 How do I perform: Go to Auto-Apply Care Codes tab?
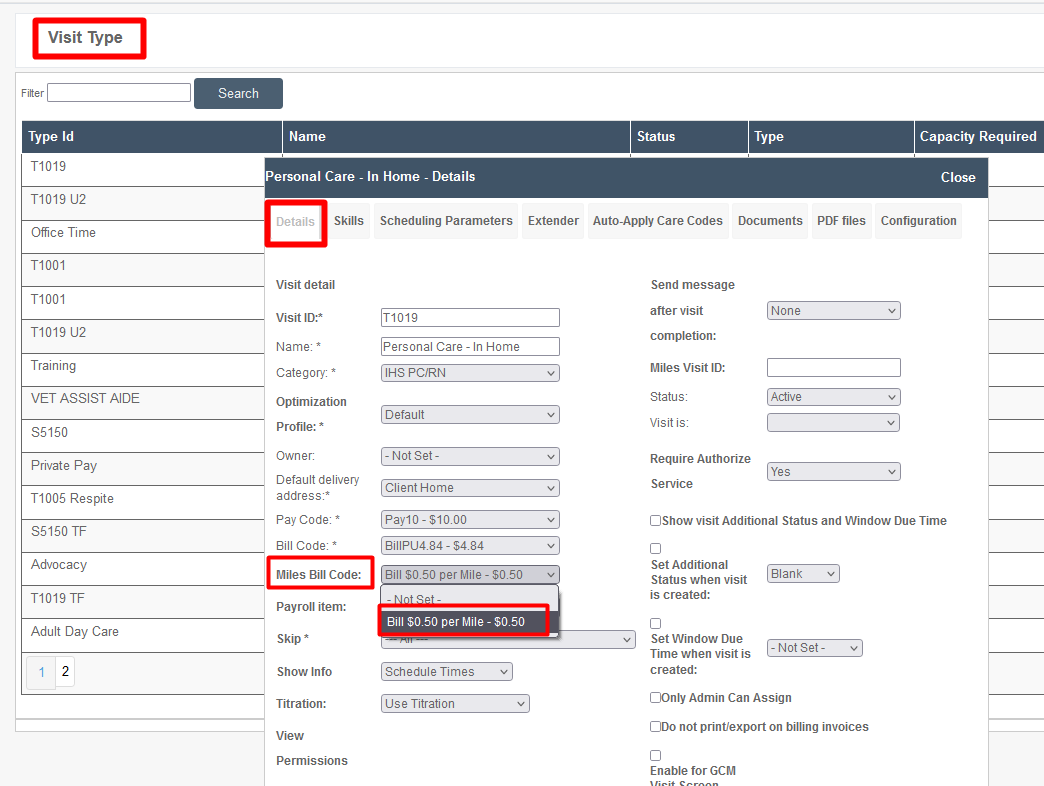[x=658, y=221]
